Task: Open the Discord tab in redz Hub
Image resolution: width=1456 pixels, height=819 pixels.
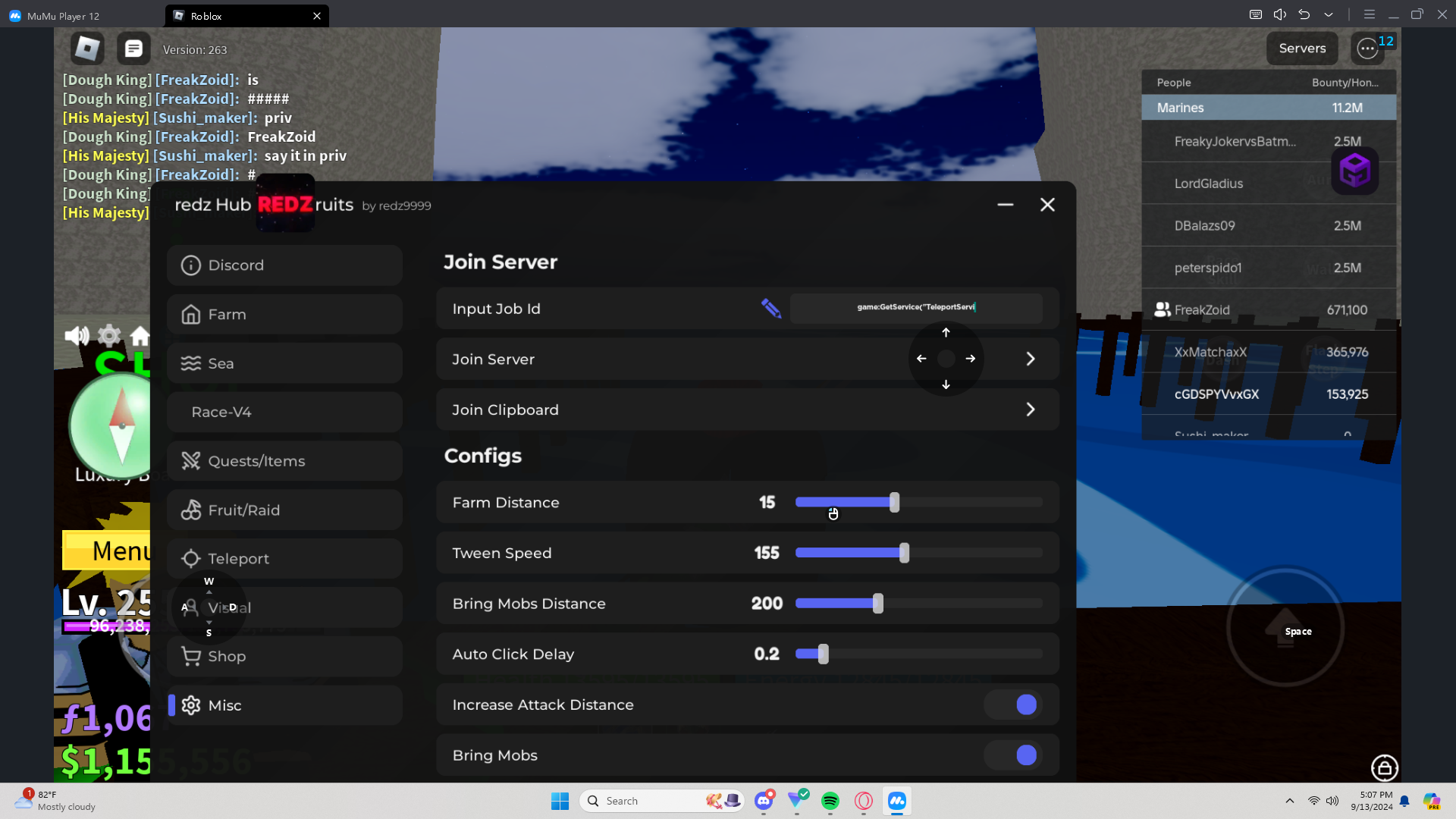Action: 284,265
